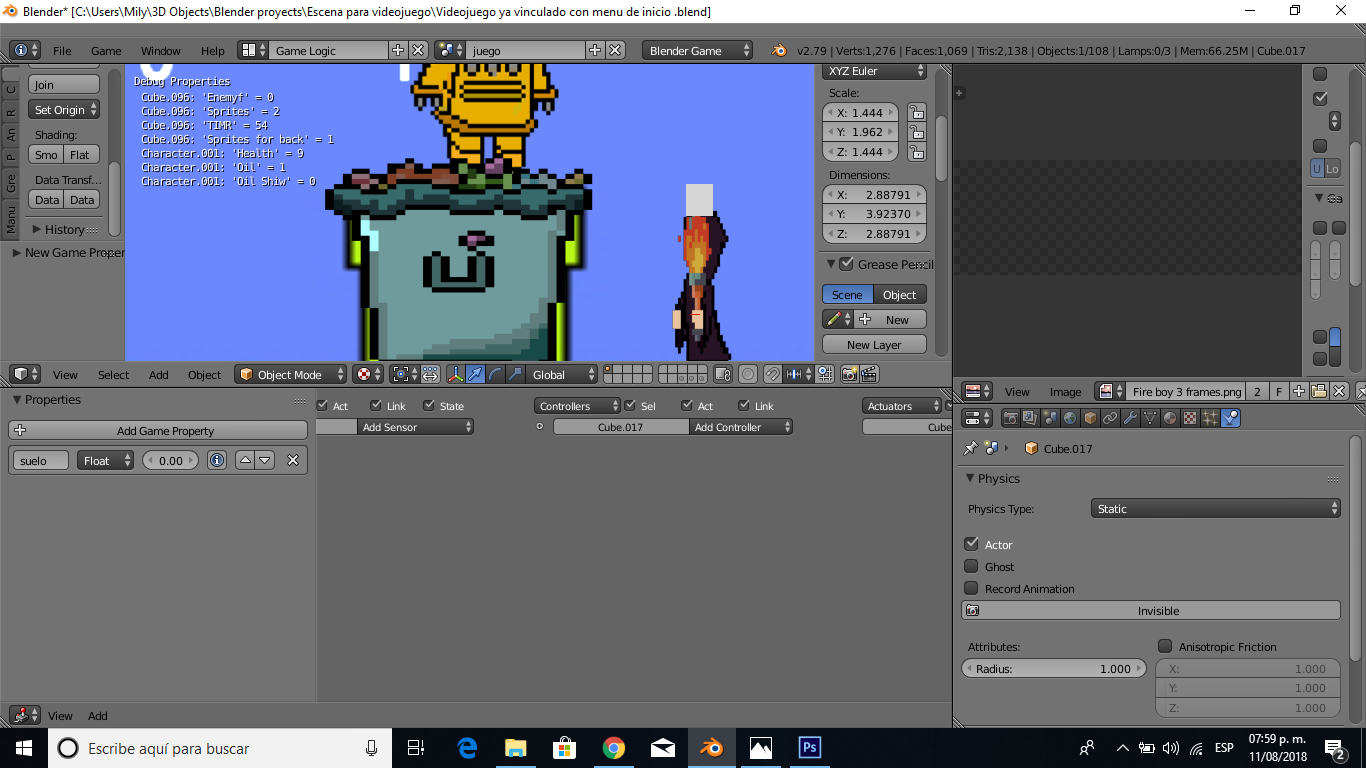Select the Grease Pencil Object source button

899,294
